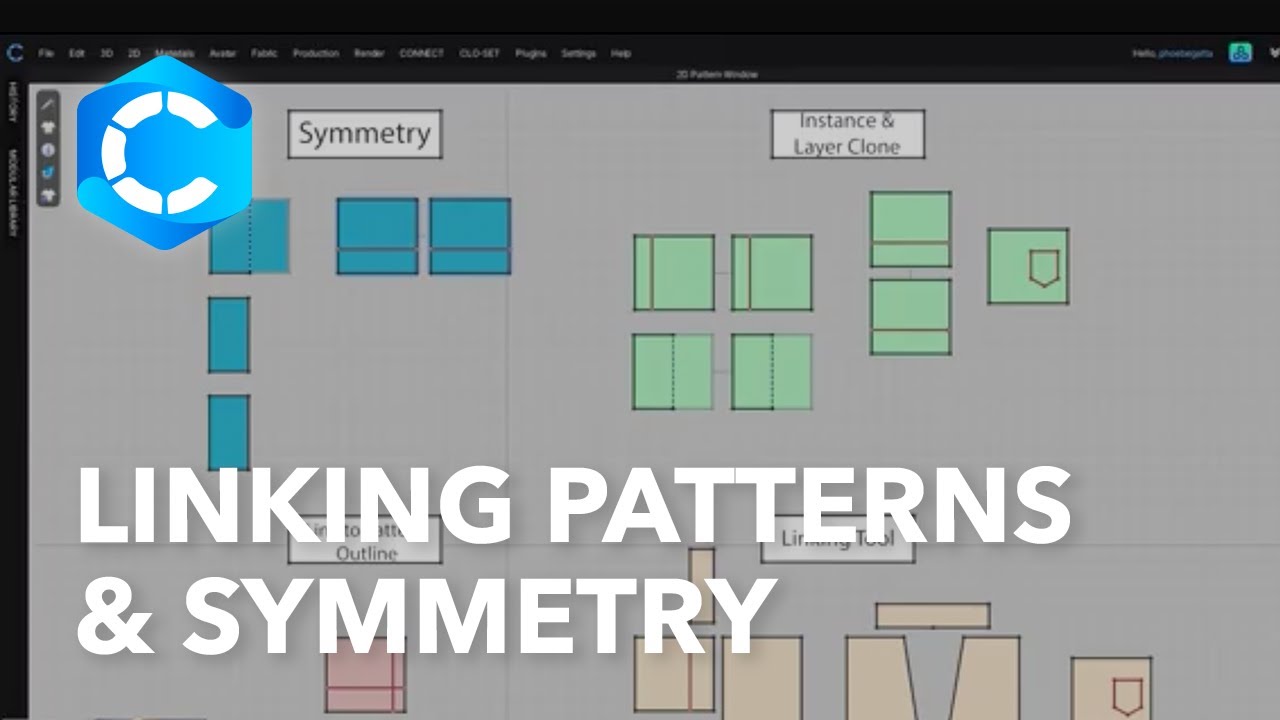Open the vertical HISTORY tab

coord(13,102)
